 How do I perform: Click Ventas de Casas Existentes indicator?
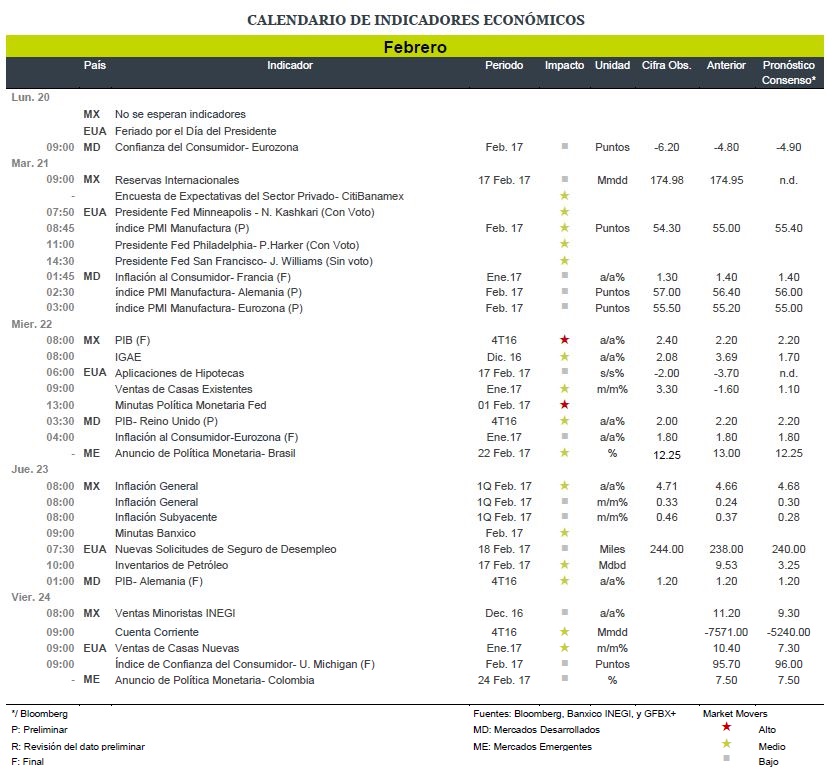pos(184,389)
